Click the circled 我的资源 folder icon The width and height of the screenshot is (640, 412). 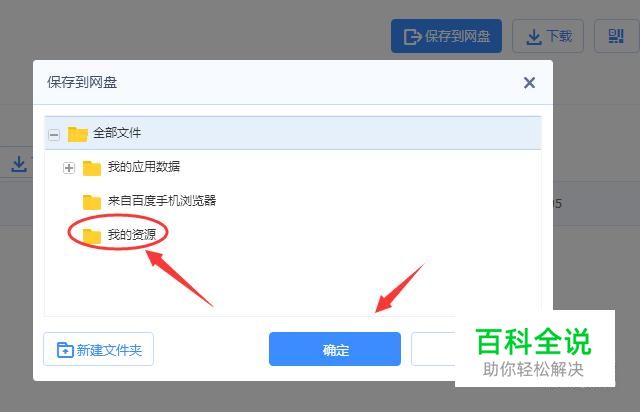(92, 236)
